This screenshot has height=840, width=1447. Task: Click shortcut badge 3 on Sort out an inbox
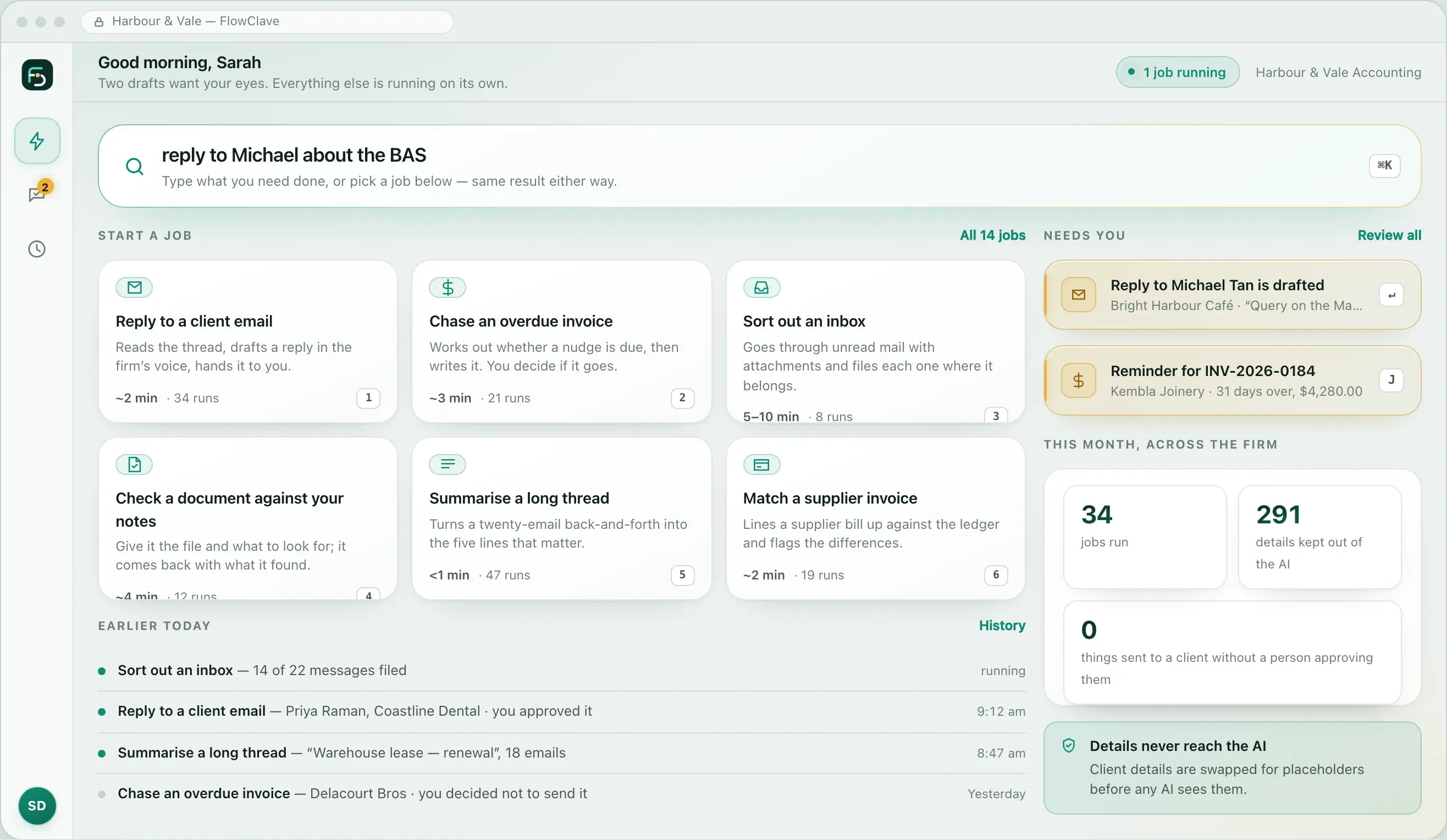coord(996,416)
